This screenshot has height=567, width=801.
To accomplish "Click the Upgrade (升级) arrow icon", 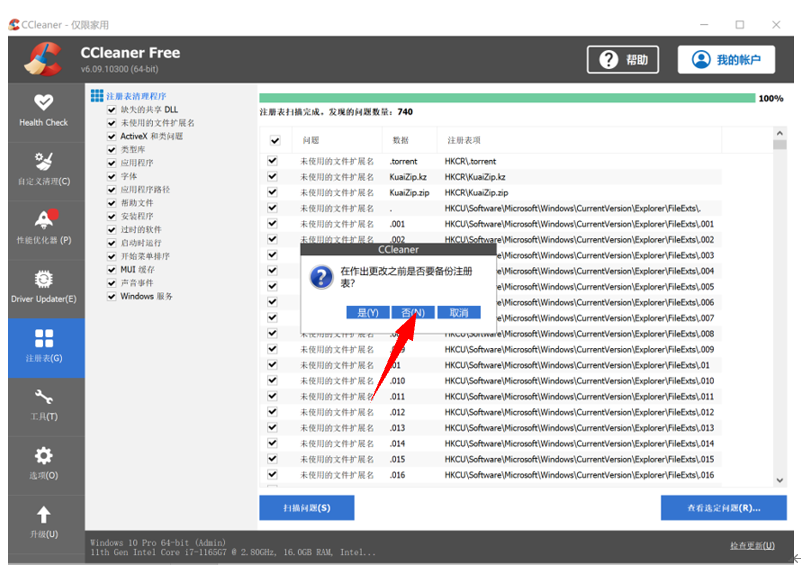I will tap(43, 514).
